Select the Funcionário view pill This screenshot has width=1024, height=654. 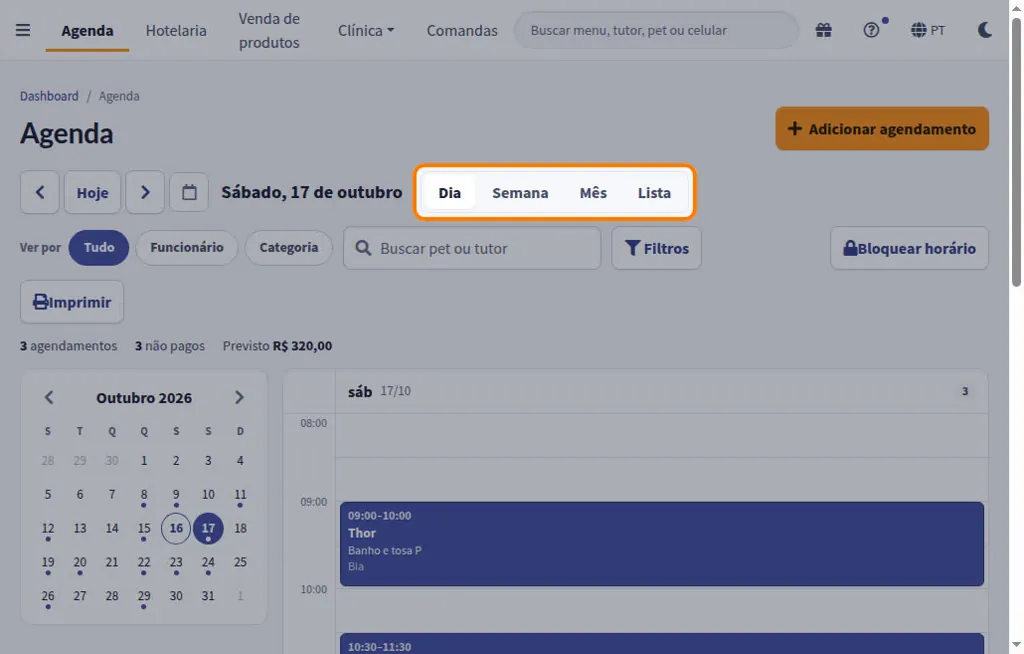point(187,248)
